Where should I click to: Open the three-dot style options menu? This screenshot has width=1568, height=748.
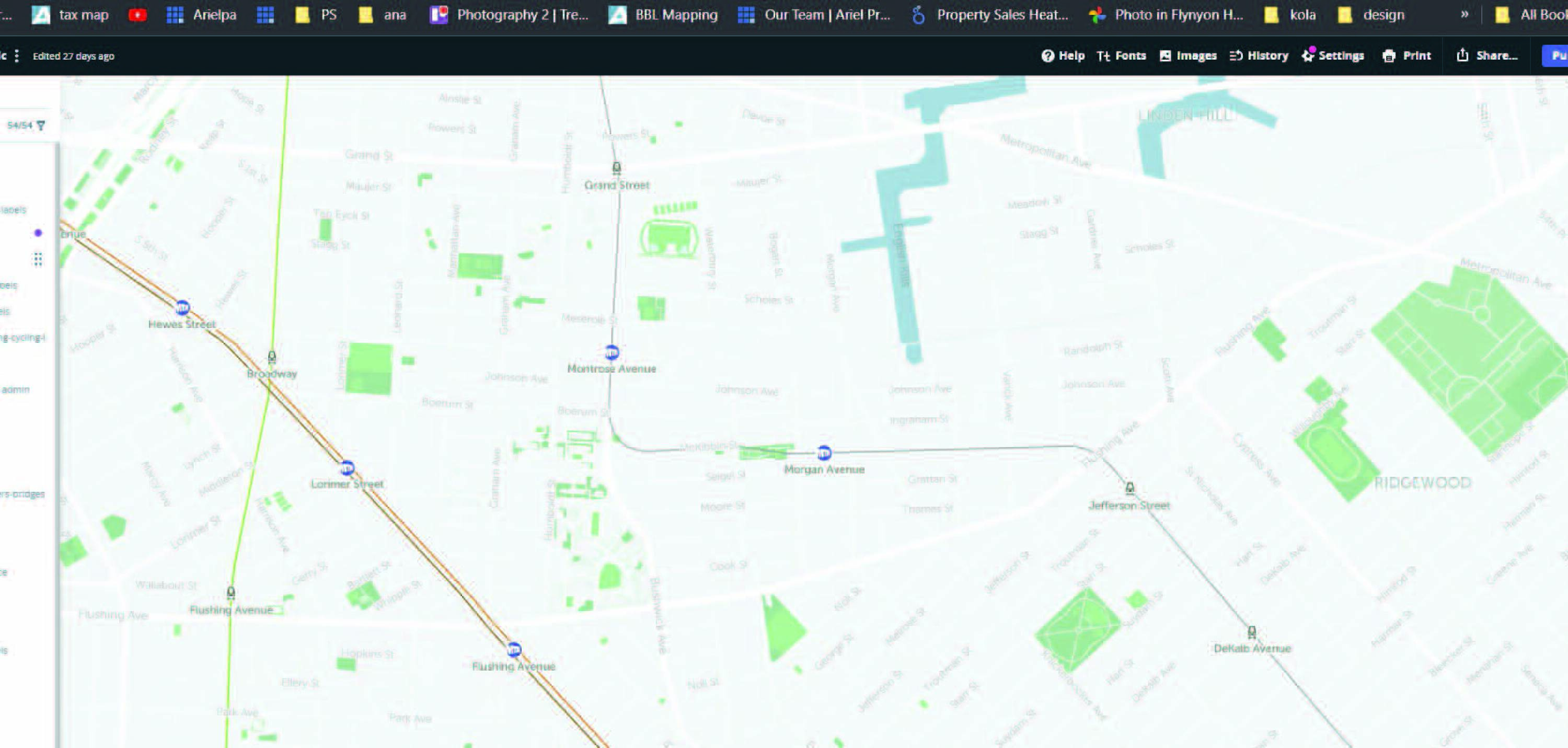coord(16,56)
